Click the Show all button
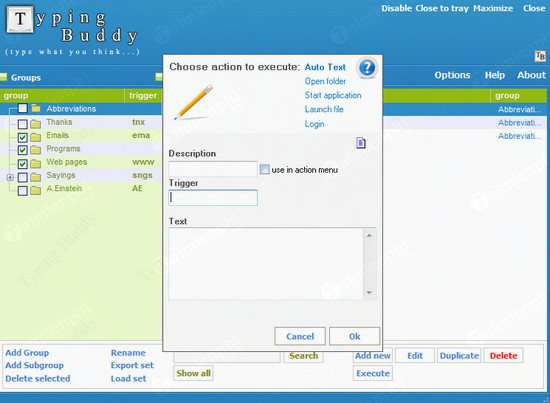550x403 pixels. click(x=193, y=373)
